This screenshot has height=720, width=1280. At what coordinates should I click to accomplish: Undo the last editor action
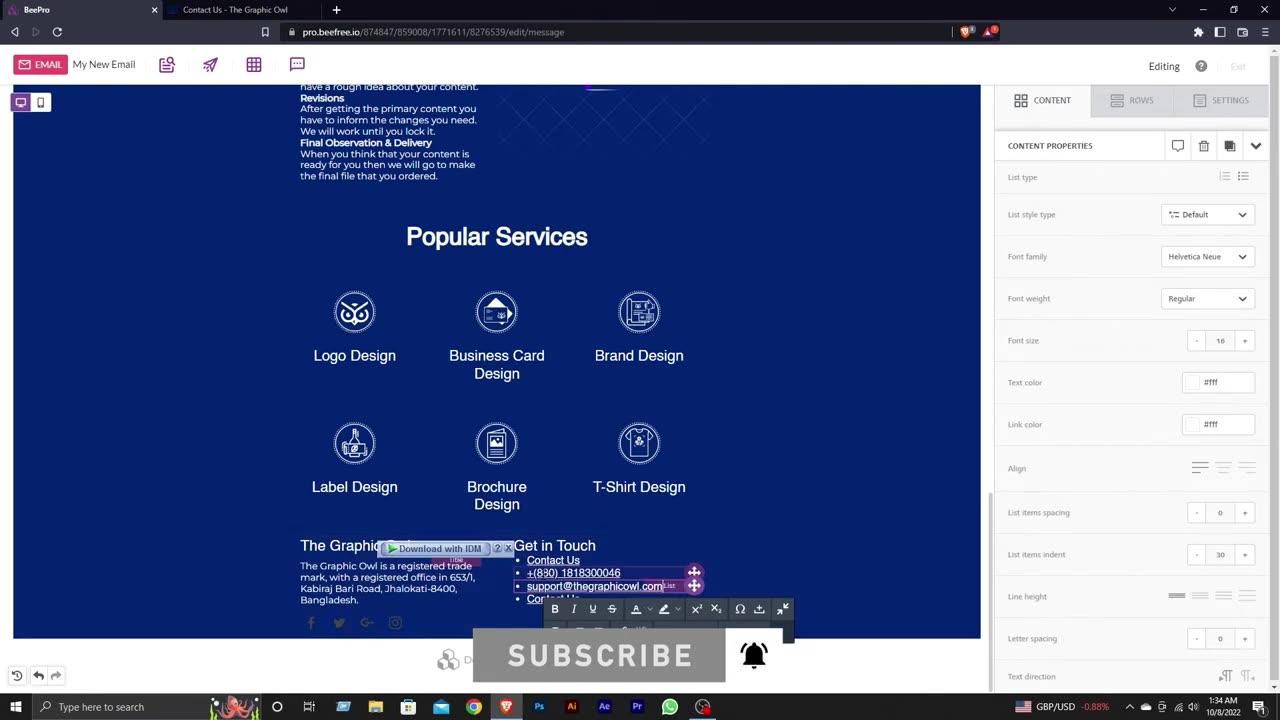pyautogui.click(x=38, y=676)
